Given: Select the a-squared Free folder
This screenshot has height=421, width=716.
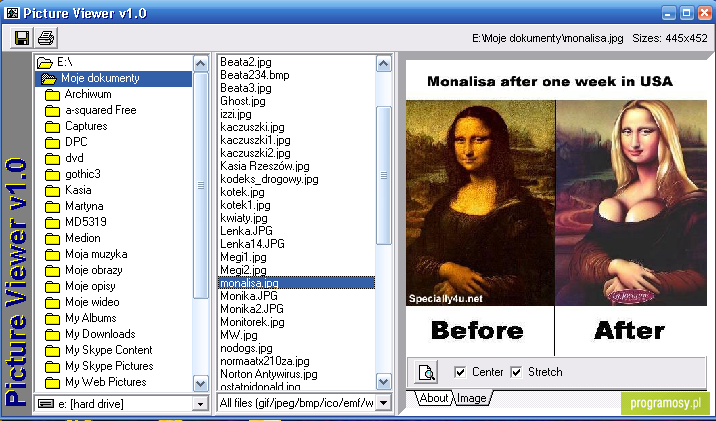Looking at the screenshot, I should click(100, 110).
